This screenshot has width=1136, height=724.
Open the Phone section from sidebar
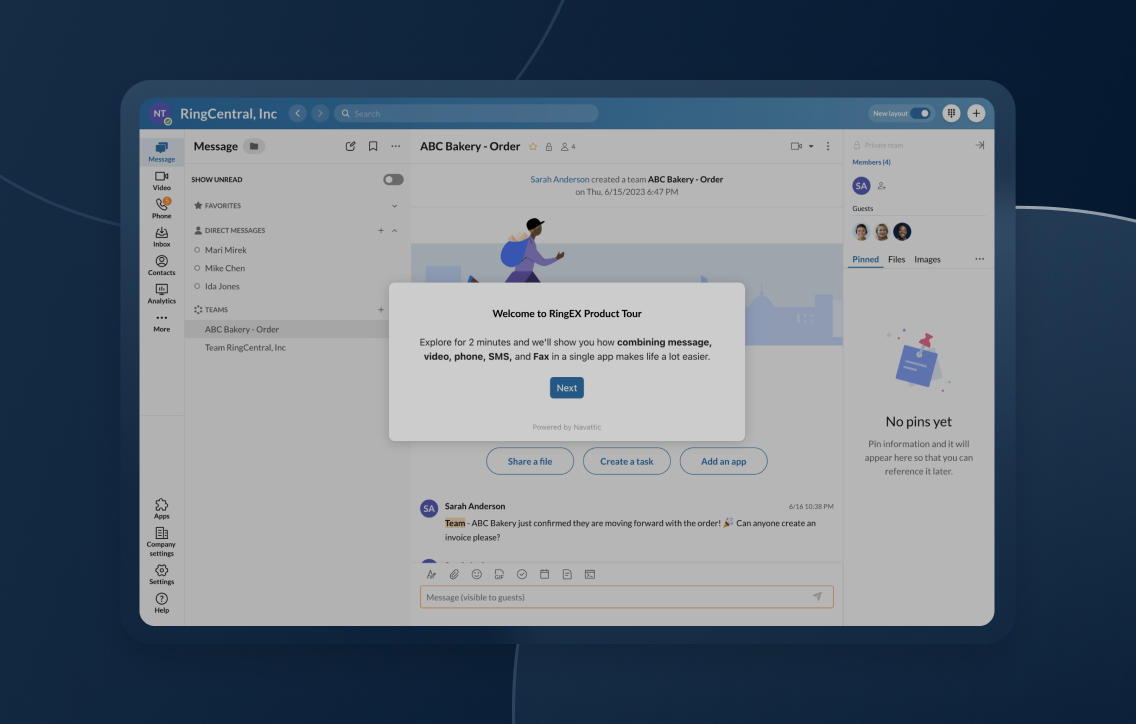click(x=161, y=209)
